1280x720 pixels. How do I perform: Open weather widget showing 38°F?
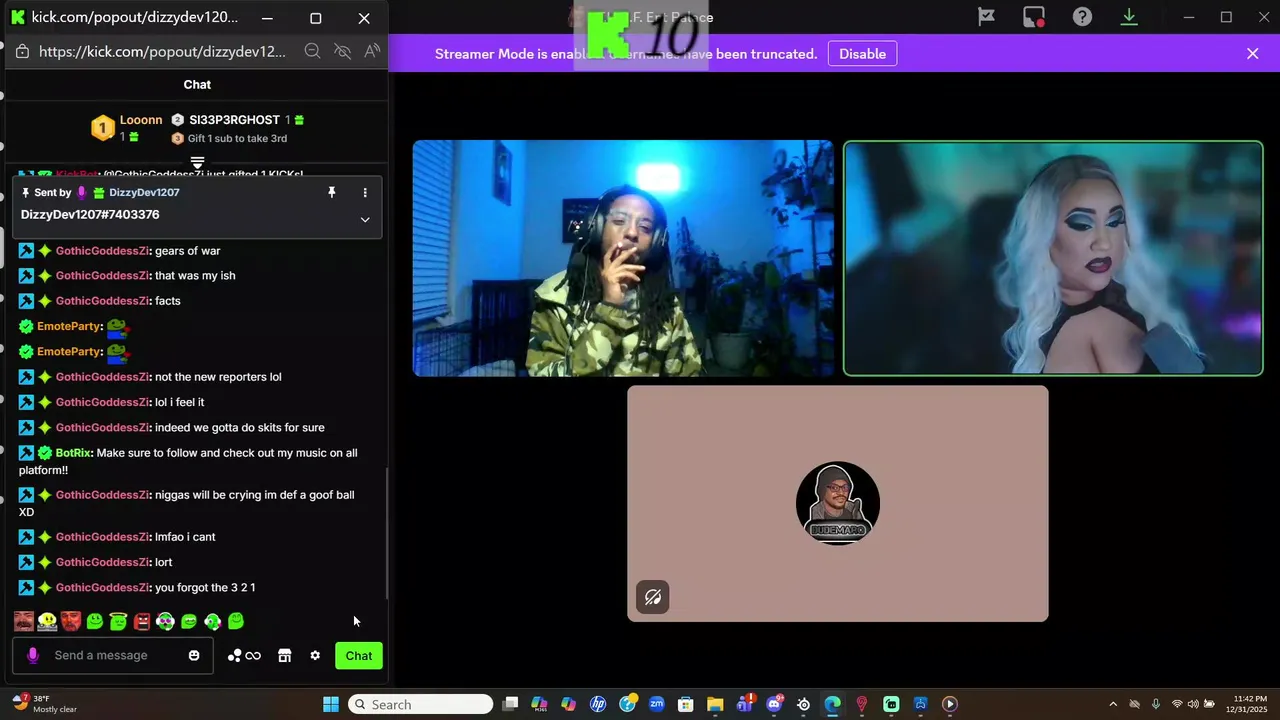coord(46,704)
